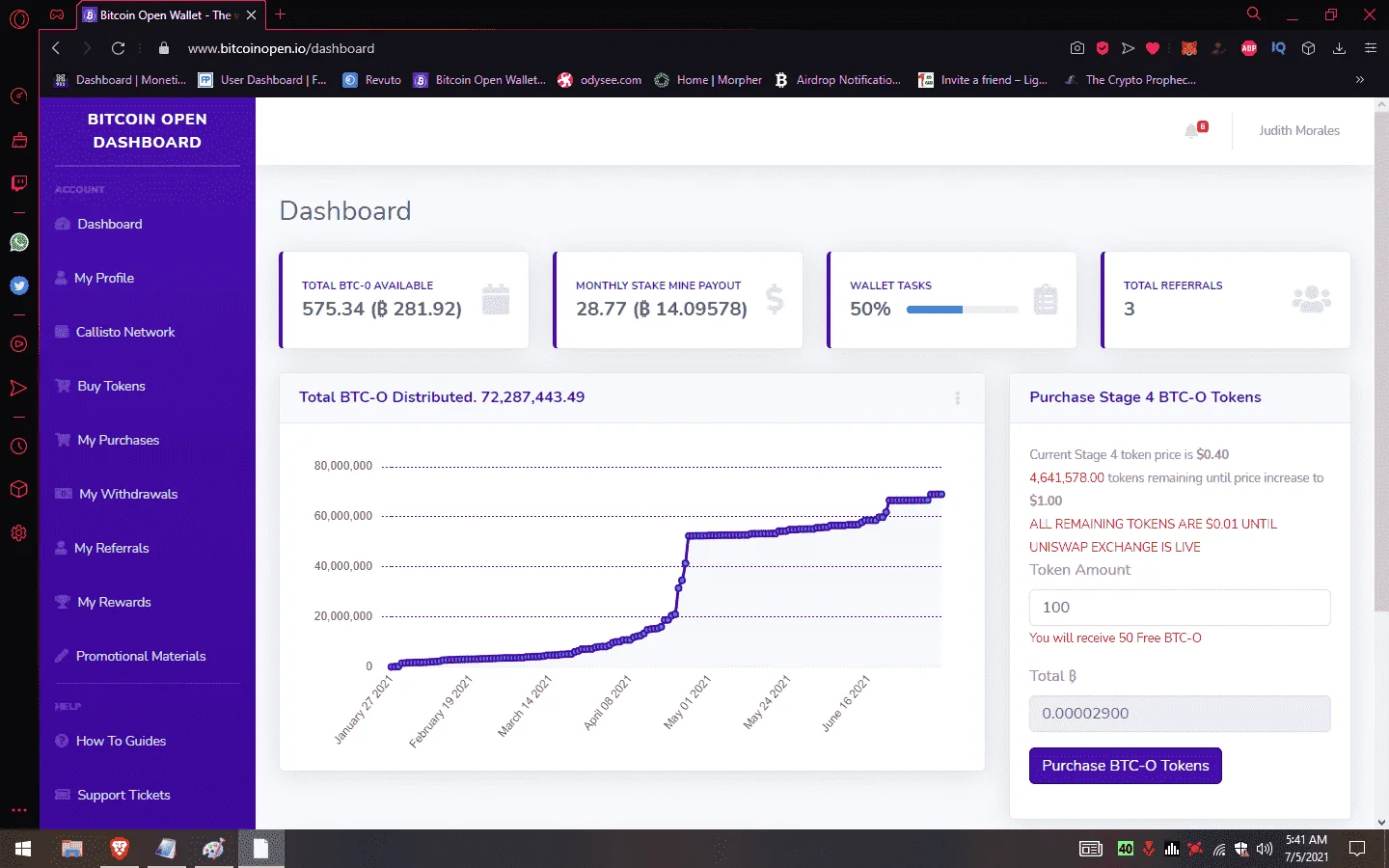
Task: Open a new browser tab
Action: click(x=280, y=14)
